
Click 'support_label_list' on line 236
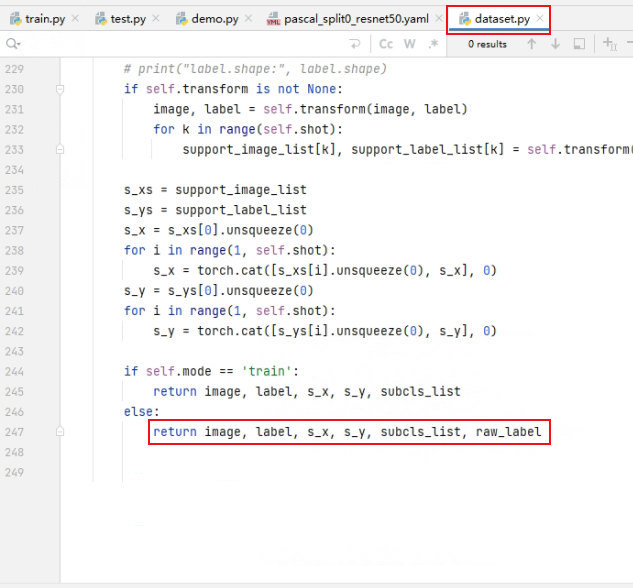[241, 210]
